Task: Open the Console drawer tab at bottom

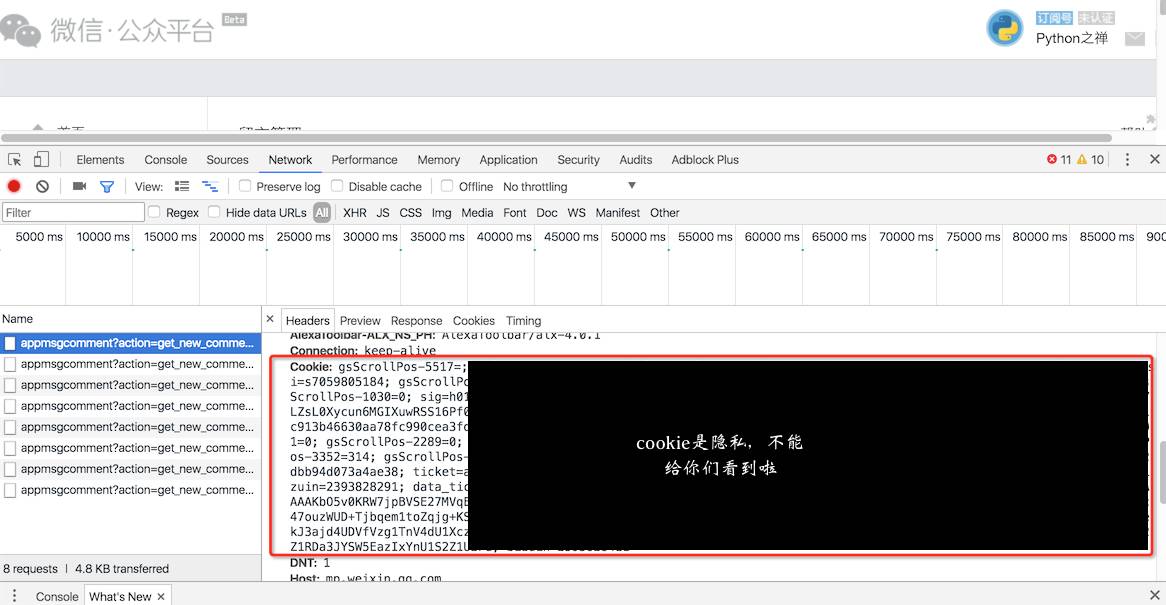Action: tap(57, 597)
